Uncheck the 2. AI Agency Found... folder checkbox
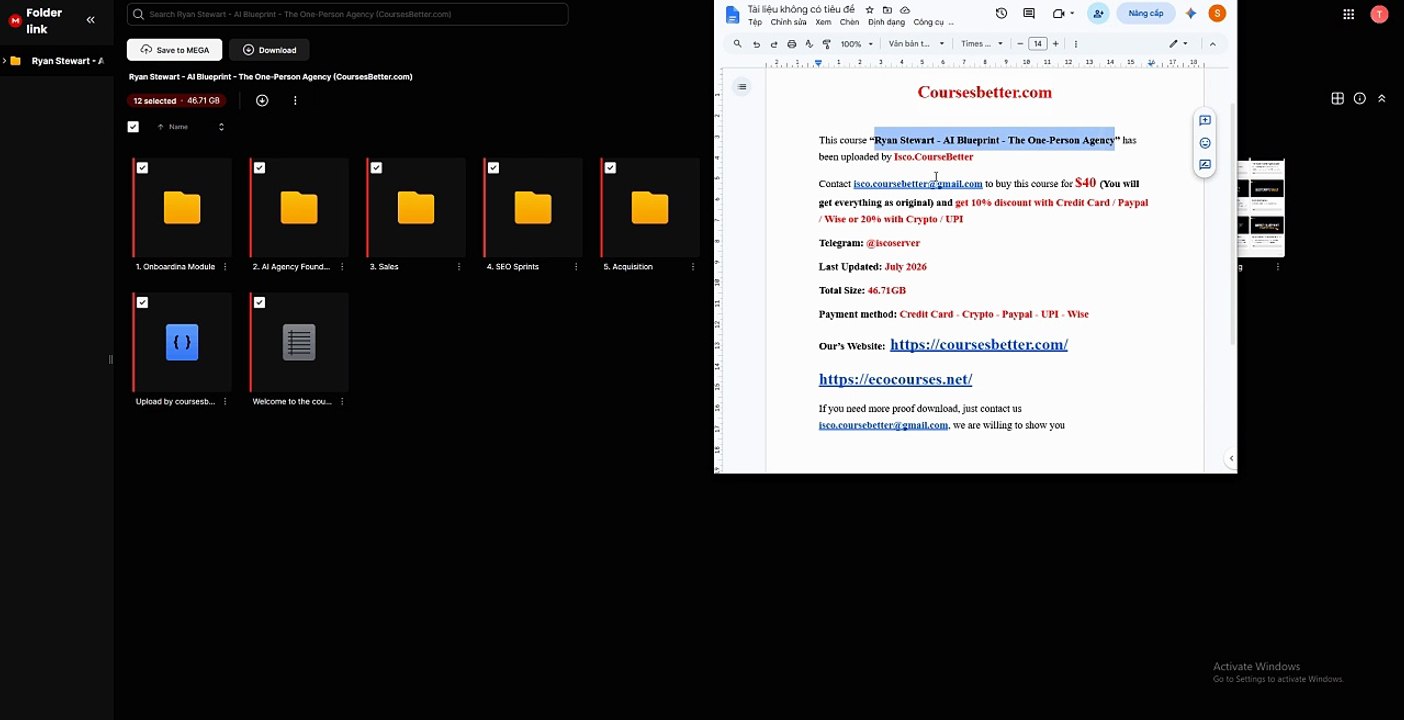This screenshot has height=720, width=1404. (259, 168)
